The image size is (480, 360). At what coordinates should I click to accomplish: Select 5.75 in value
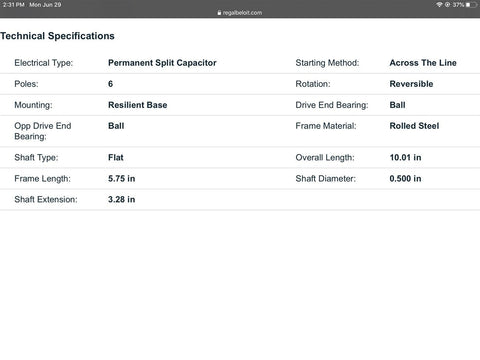coord(121,179)
